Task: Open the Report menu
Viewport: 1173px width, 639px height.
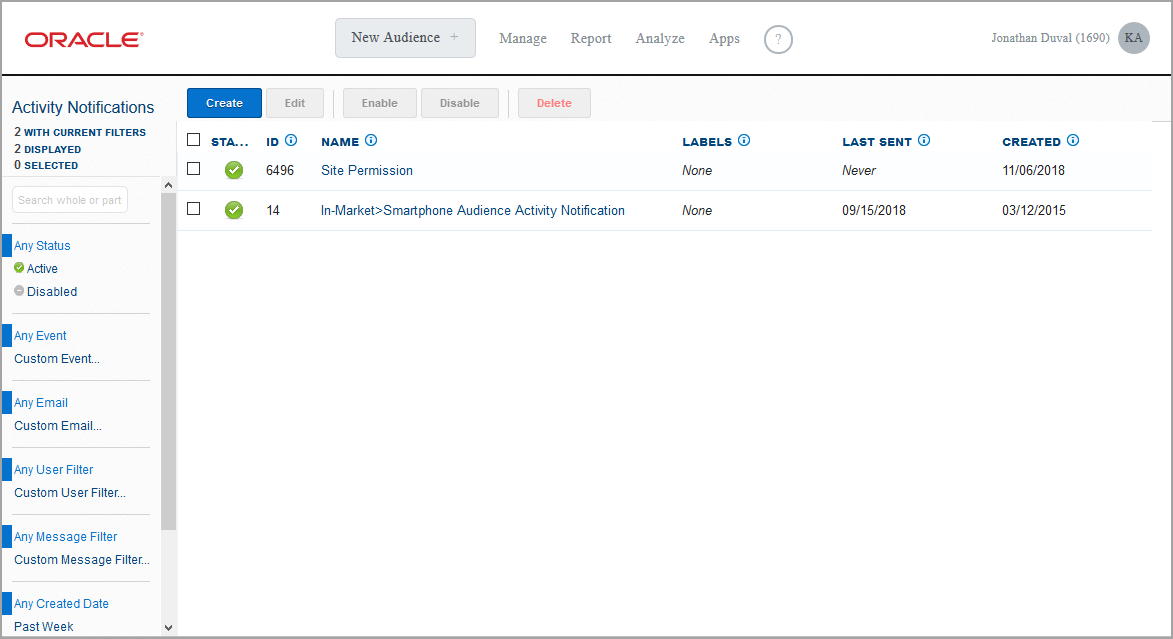Action: pyautogui.click(x=591, y=38)
